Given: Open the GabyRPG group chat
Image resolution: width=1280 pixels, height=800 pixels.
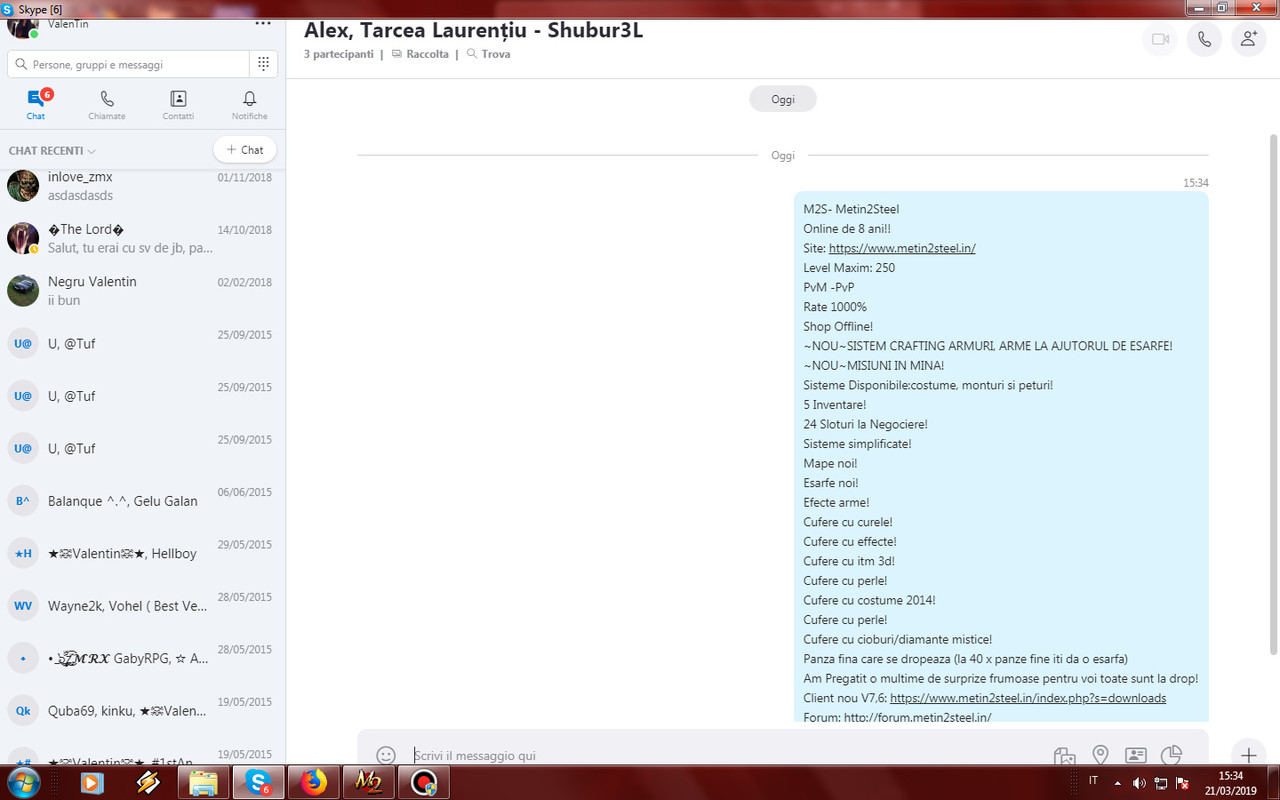Looking at the screenshot, I should click(142, 657).
